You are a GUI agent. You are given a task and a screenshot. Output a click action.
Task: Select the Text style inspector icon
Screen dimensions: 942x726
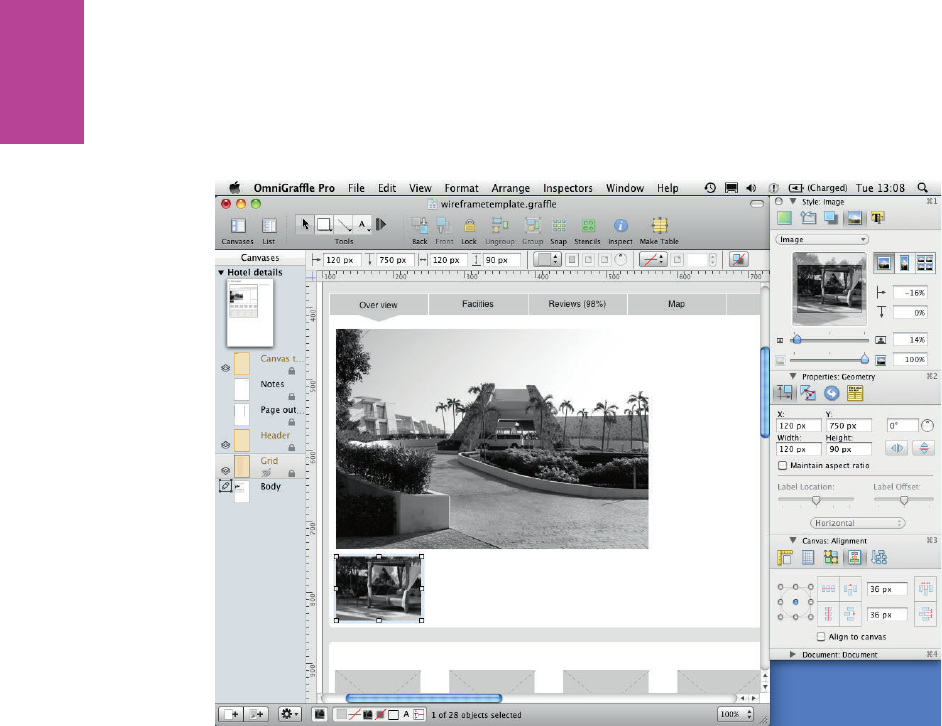[877, 217]
